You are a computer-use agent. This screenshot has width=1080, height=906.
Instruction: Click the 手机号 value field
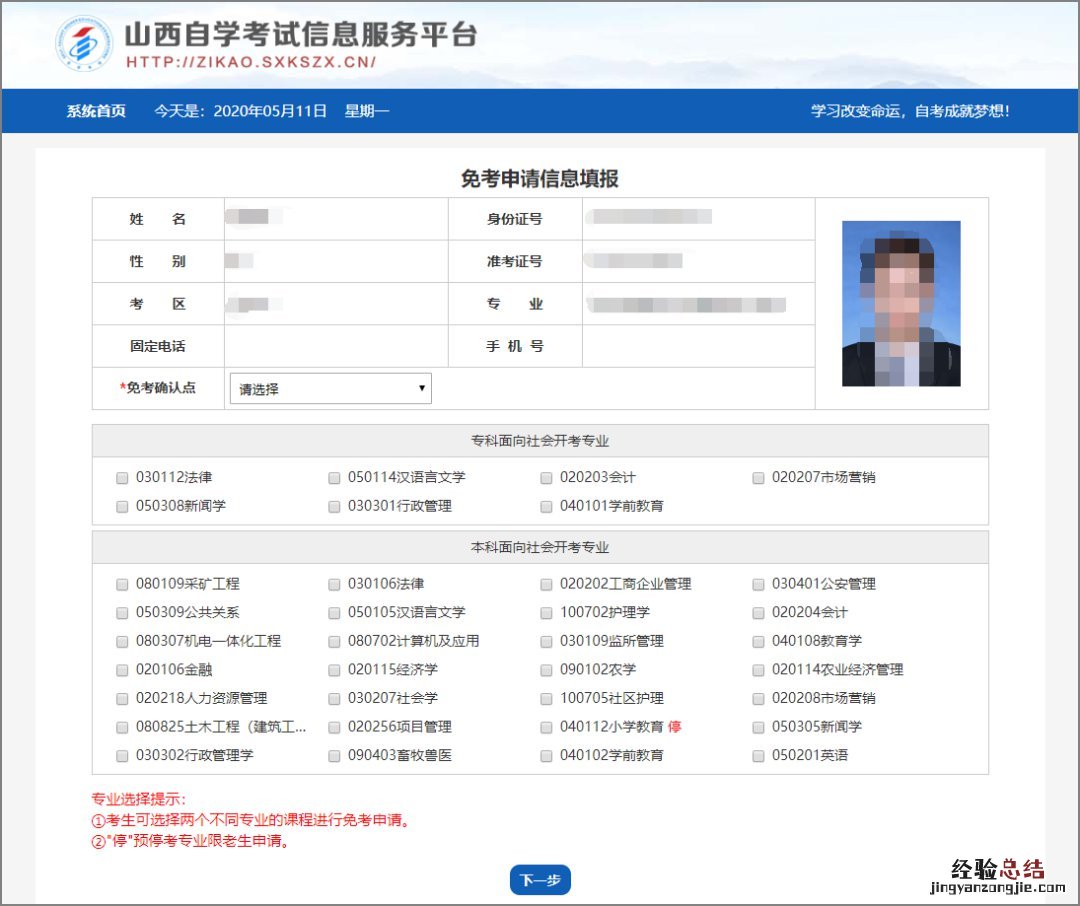tap(697, 347)
